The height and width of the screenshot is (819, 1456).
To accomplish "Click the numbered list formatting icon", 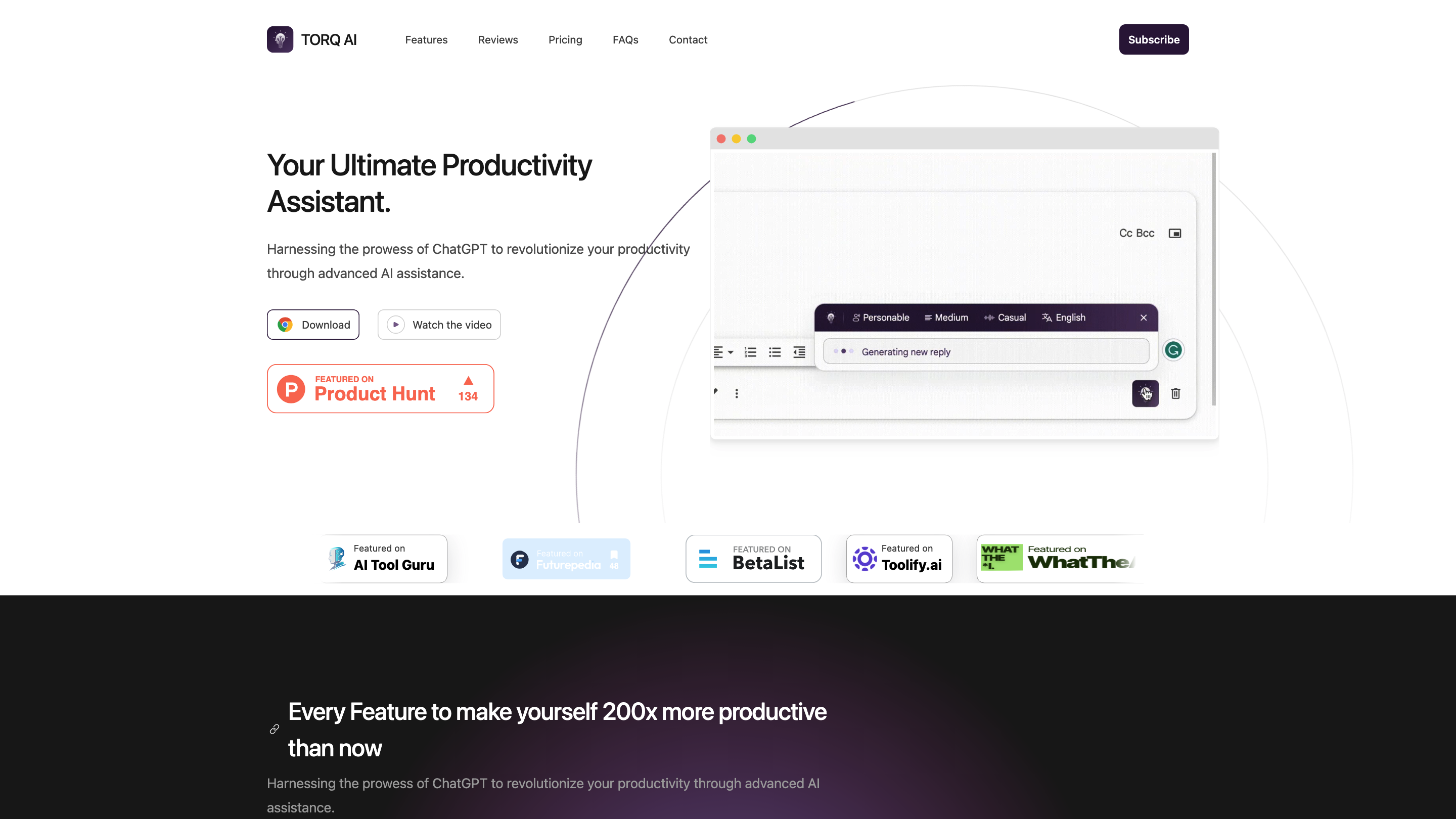I will pyautogui.click(x=750, y=352).
